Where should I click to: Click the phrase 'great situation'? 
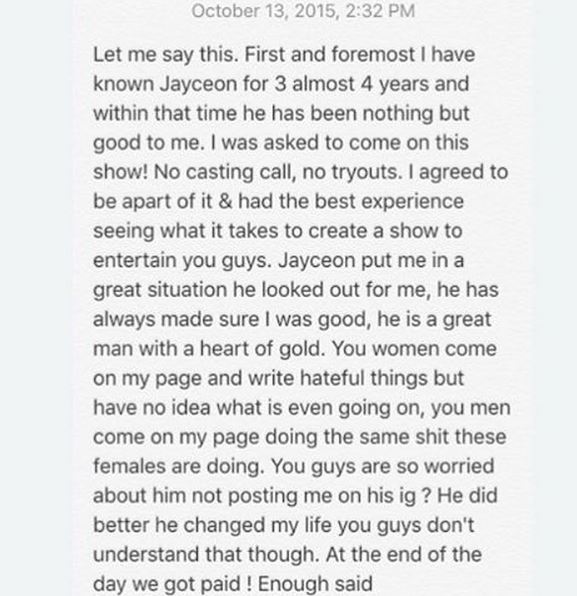click(x=160, y=290)
